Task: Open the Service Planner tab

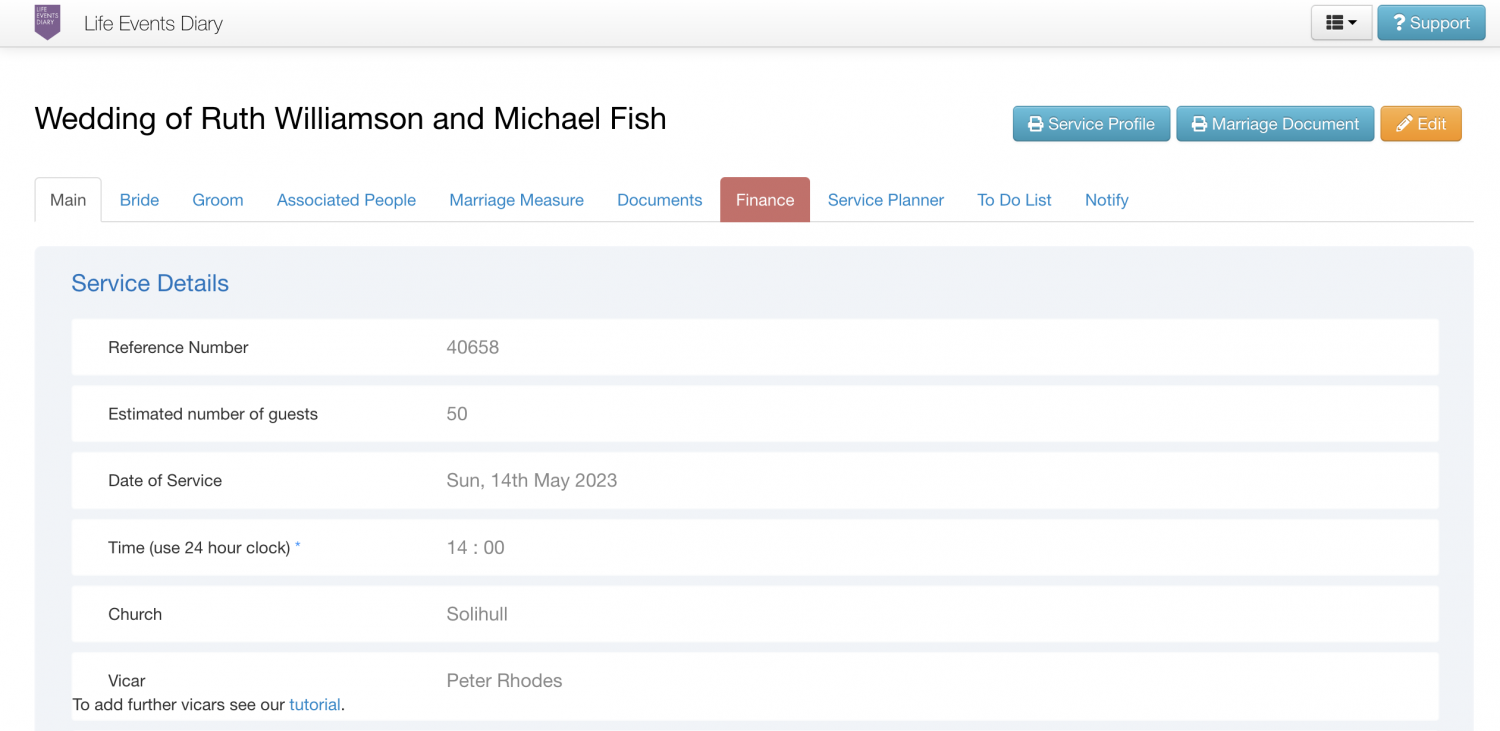Action: coord(885,200)
